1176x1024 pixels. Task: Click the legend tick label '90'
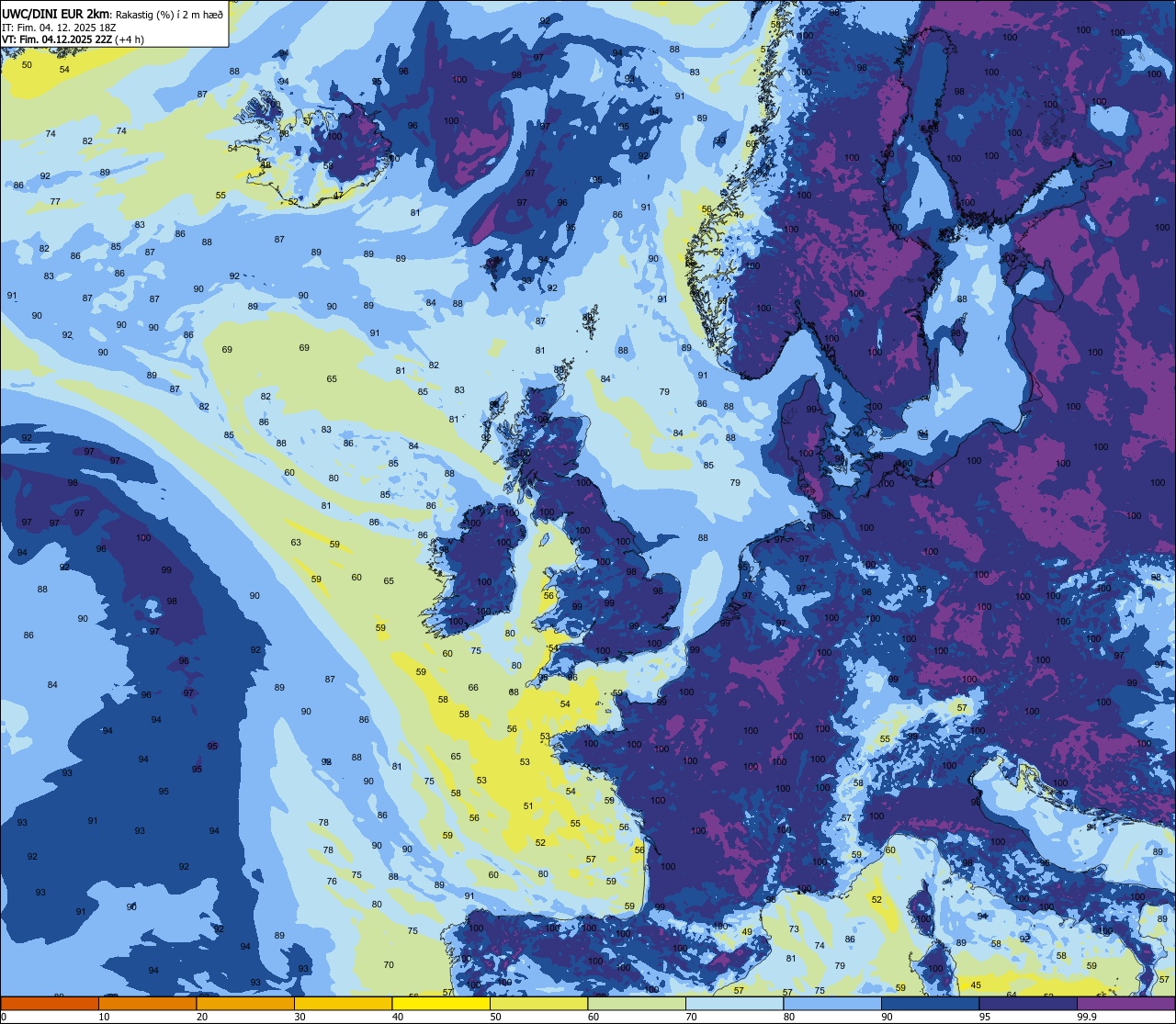(887, 1017)
